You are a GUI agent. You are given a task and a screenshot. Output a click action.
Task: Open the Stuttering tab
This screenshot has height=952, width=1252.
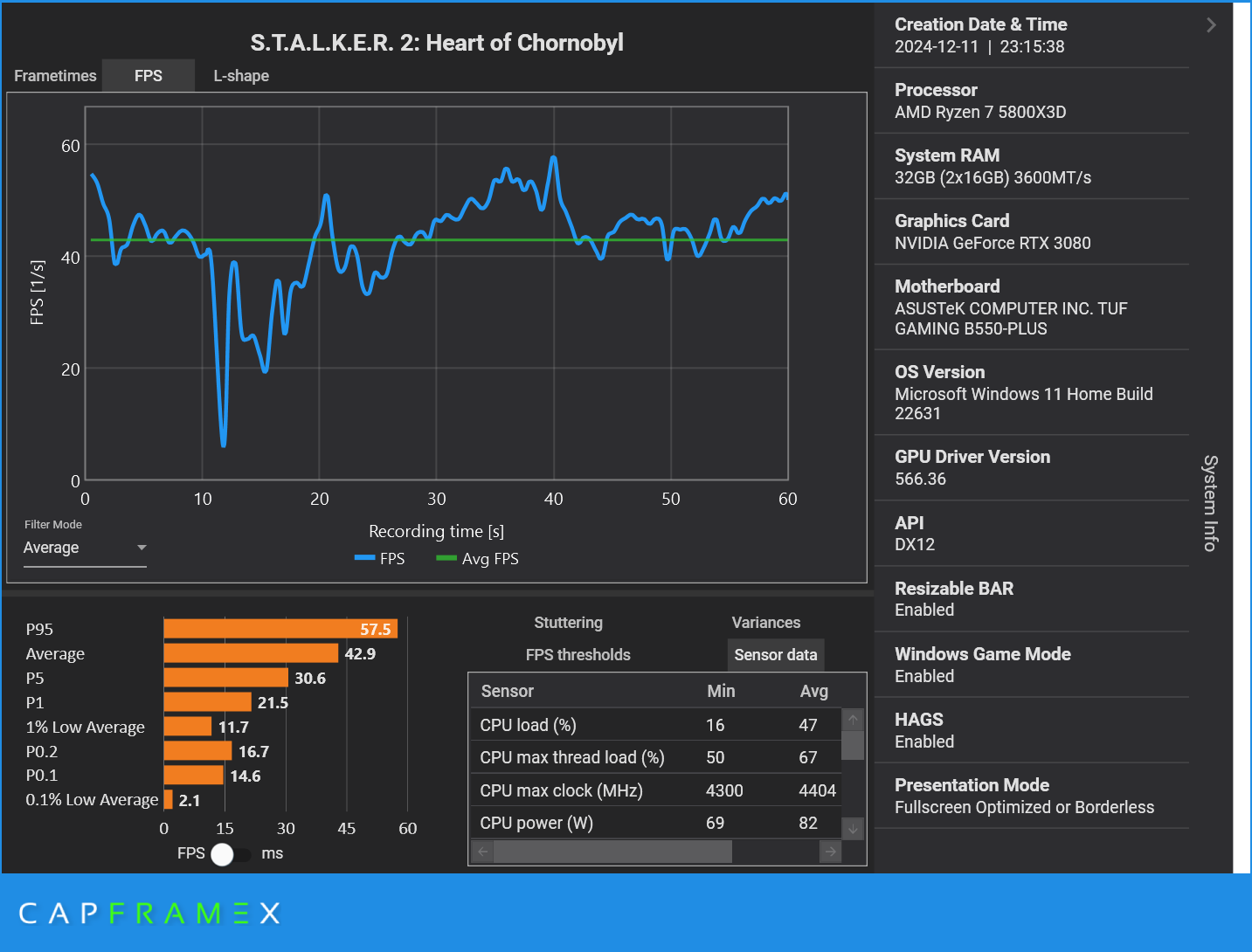569,623
